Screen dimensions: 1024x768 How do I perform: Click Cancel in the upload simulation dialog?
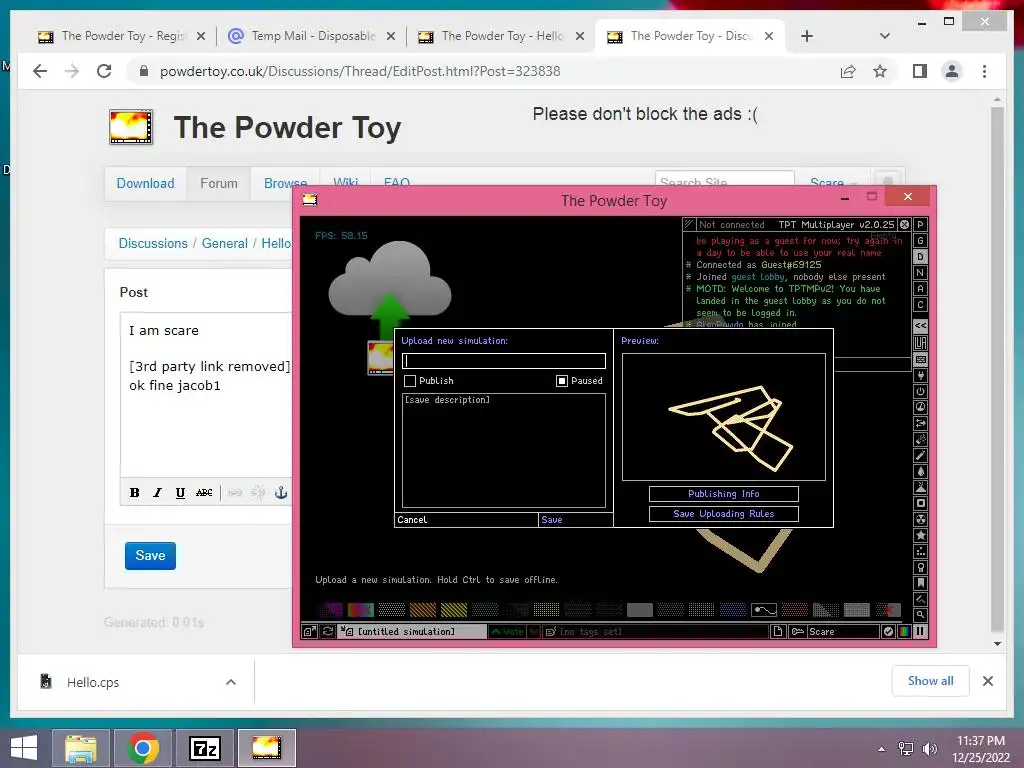(466, 520)
